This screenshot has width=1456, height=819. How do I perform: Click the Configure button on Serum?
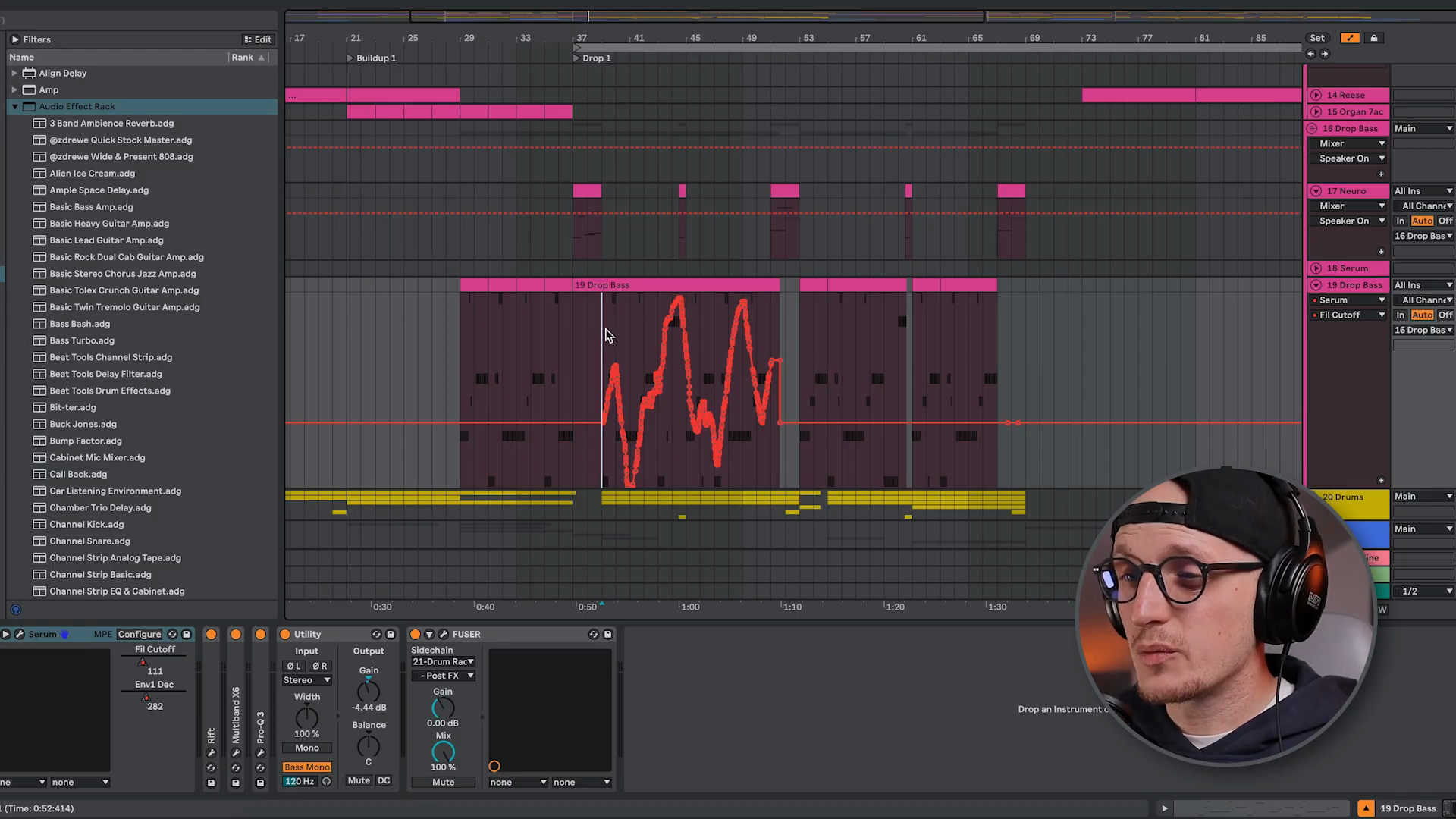click(x=140, y=634)
